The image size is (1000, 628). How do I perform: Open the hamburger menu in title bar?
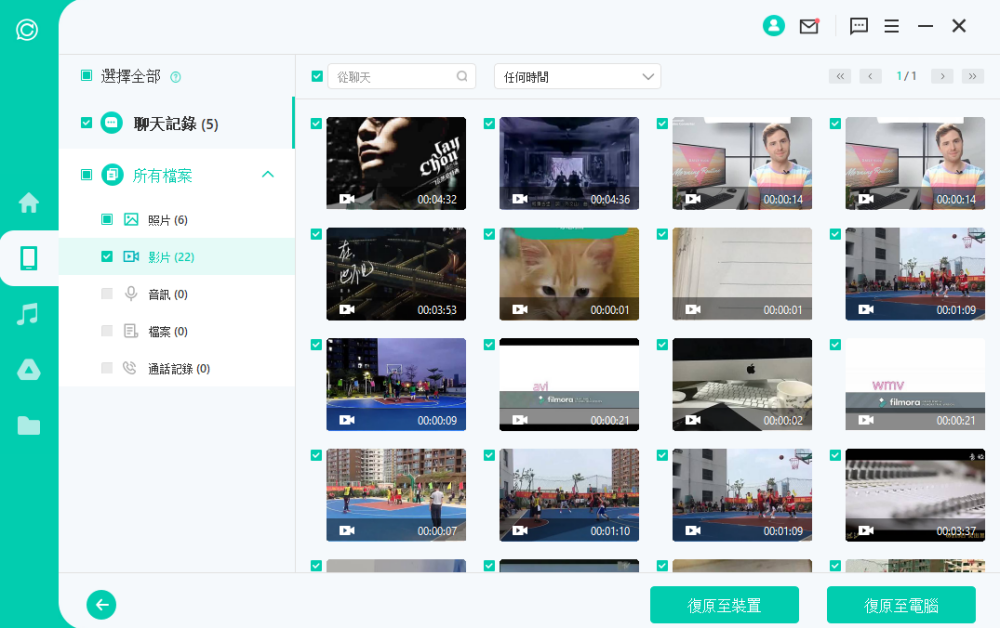coord(892,27)
